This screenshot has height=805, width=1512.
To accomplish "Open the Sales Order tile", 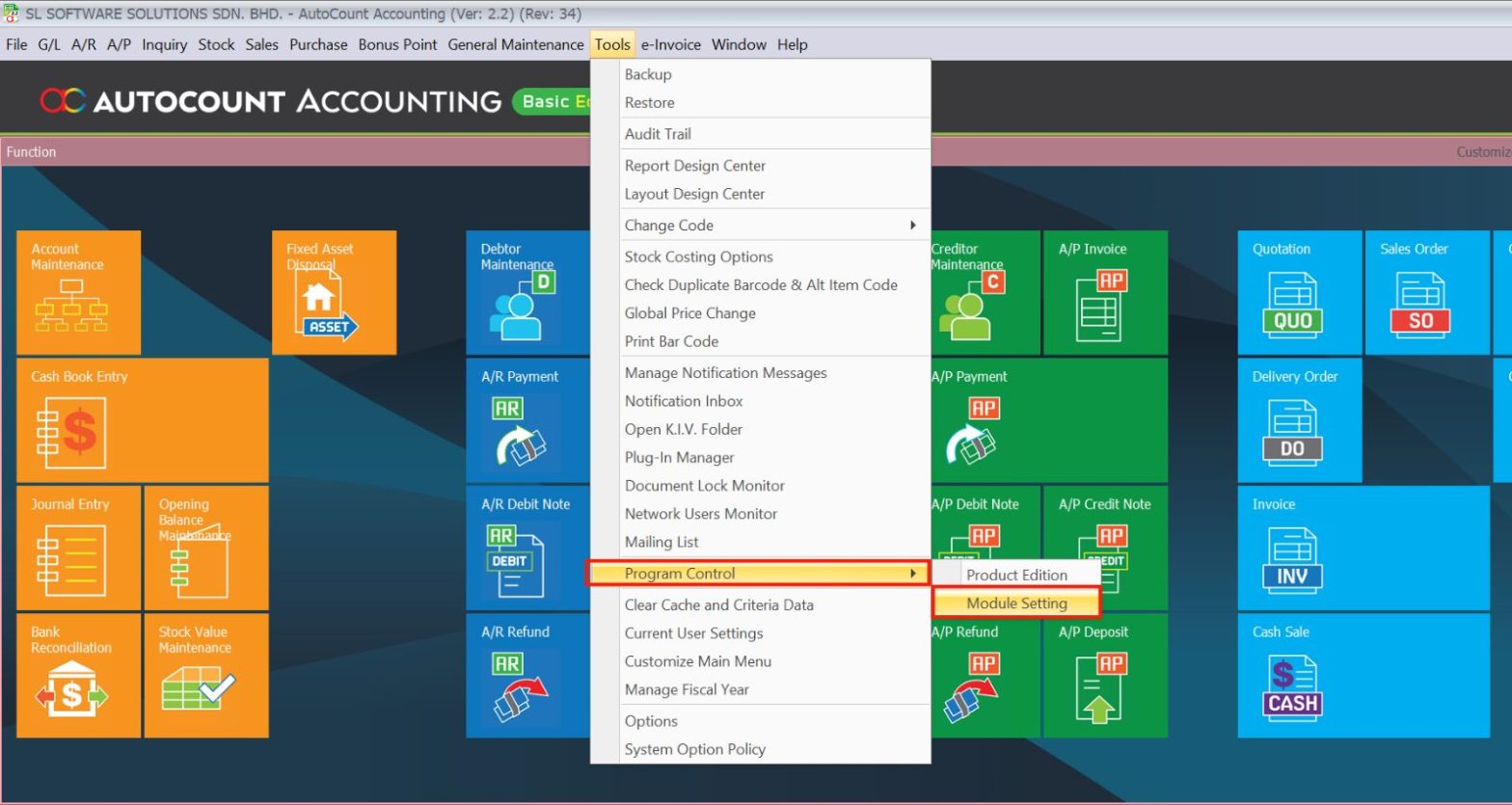I will point(1427,292).
